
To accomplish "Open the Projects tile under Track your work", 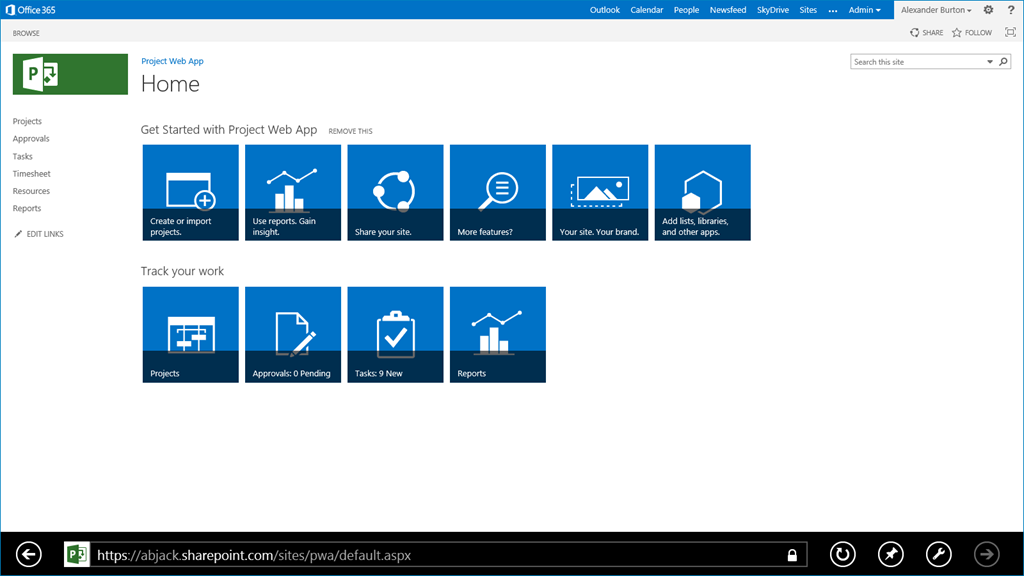I will (x=191, y=334).
